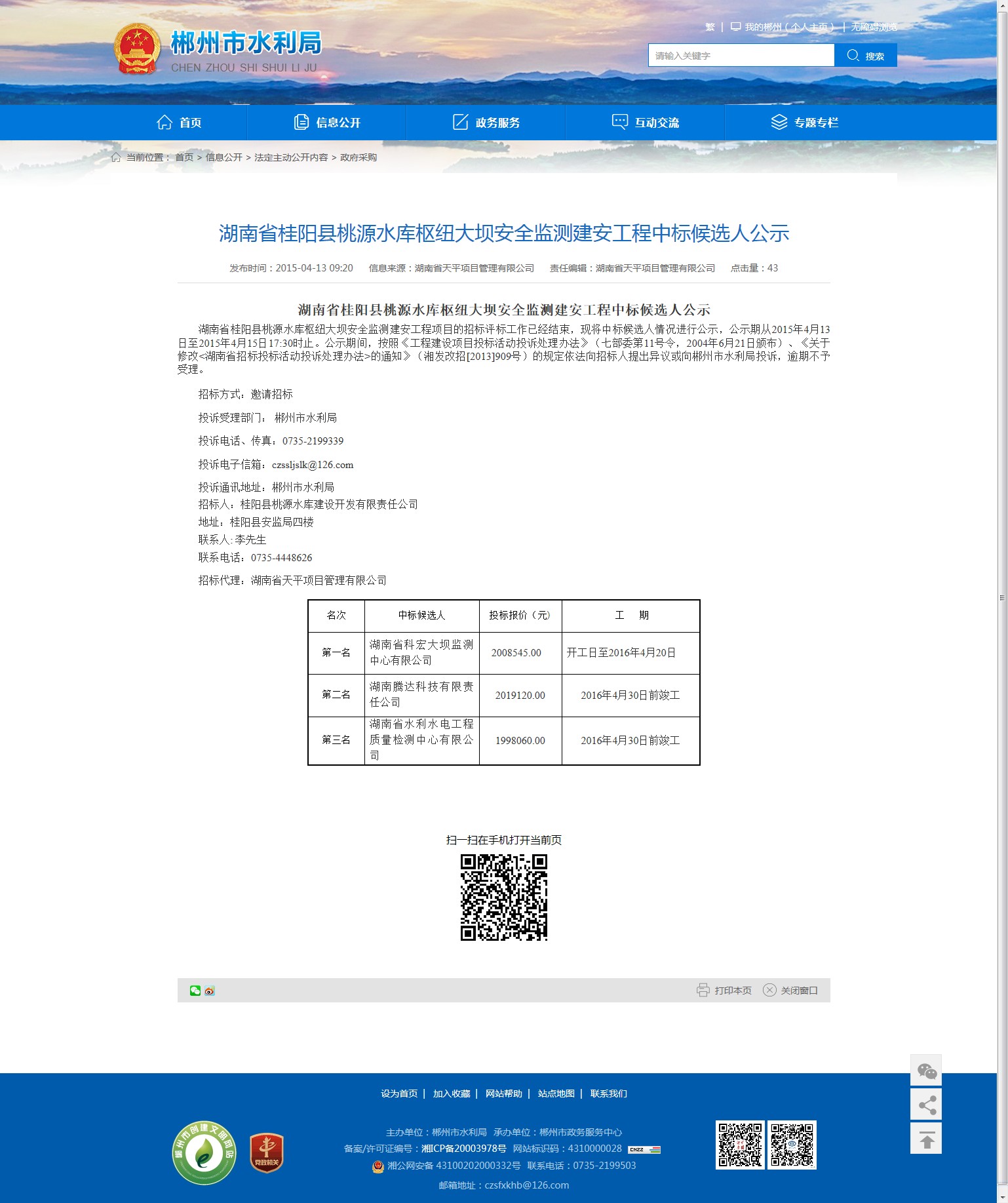Viewport: 1008px width, 1203px height.
Task: Click the floating share sidebar icon
Action: pos(926,1105)
